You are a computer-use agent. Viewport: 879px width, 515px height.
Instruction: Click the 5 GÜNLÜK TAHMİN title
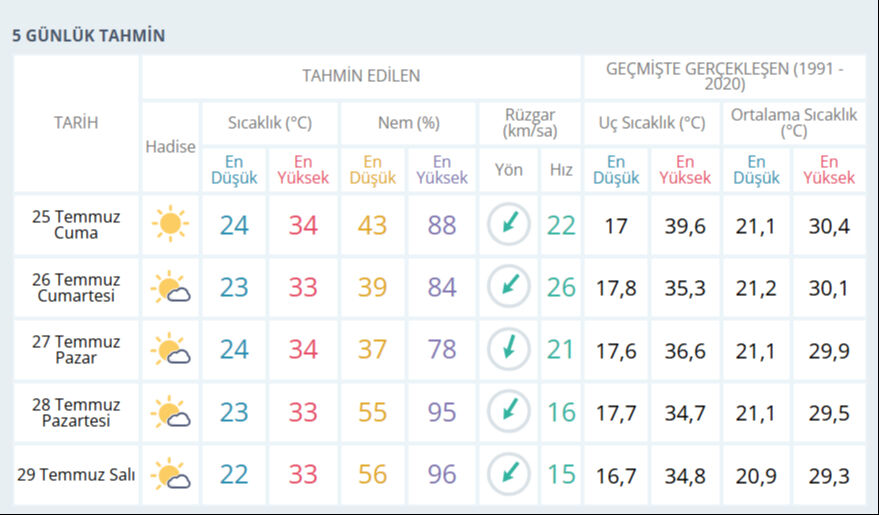(x=88, y=36)
